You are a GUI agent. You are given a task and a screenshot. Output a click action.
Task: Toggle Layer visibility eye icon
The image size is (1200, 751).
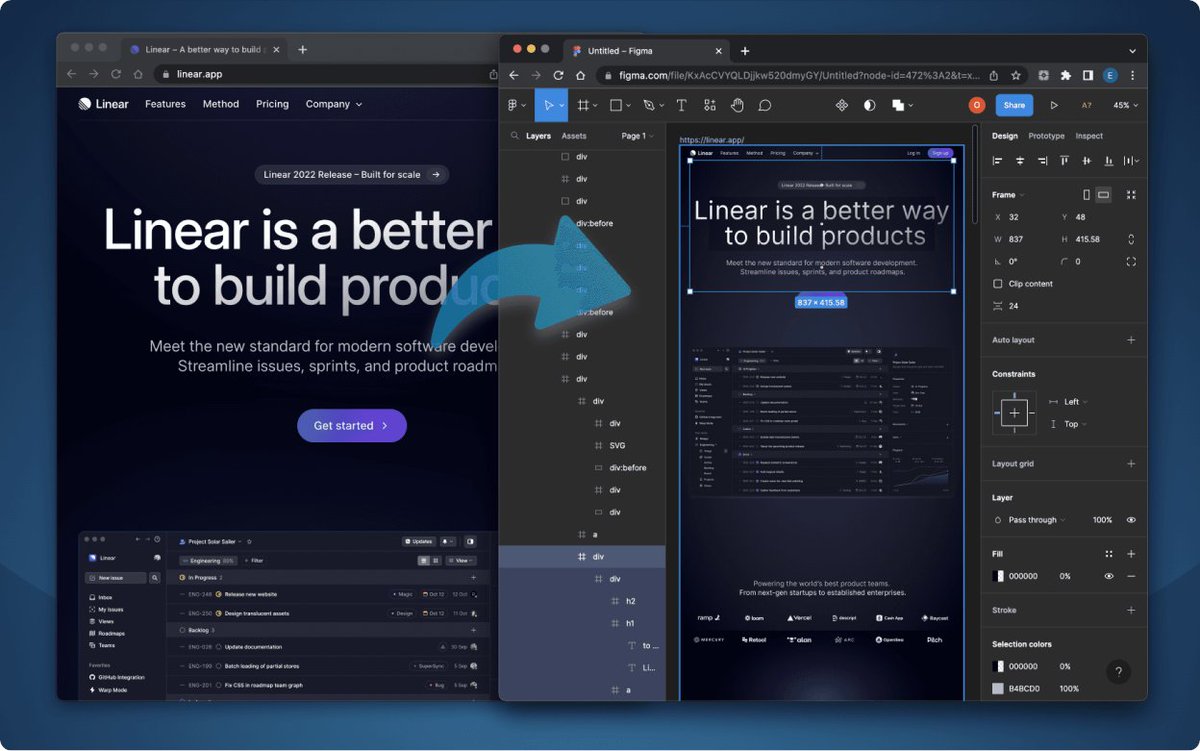[1131, 520]
